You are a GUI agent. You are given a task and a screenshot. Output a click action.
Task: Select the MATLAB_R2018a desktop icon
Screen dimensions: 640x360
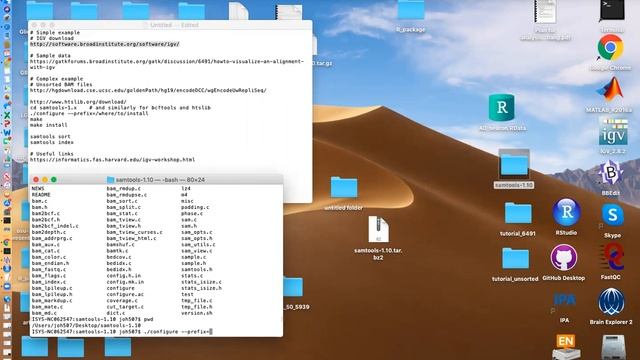coord(609,90)
